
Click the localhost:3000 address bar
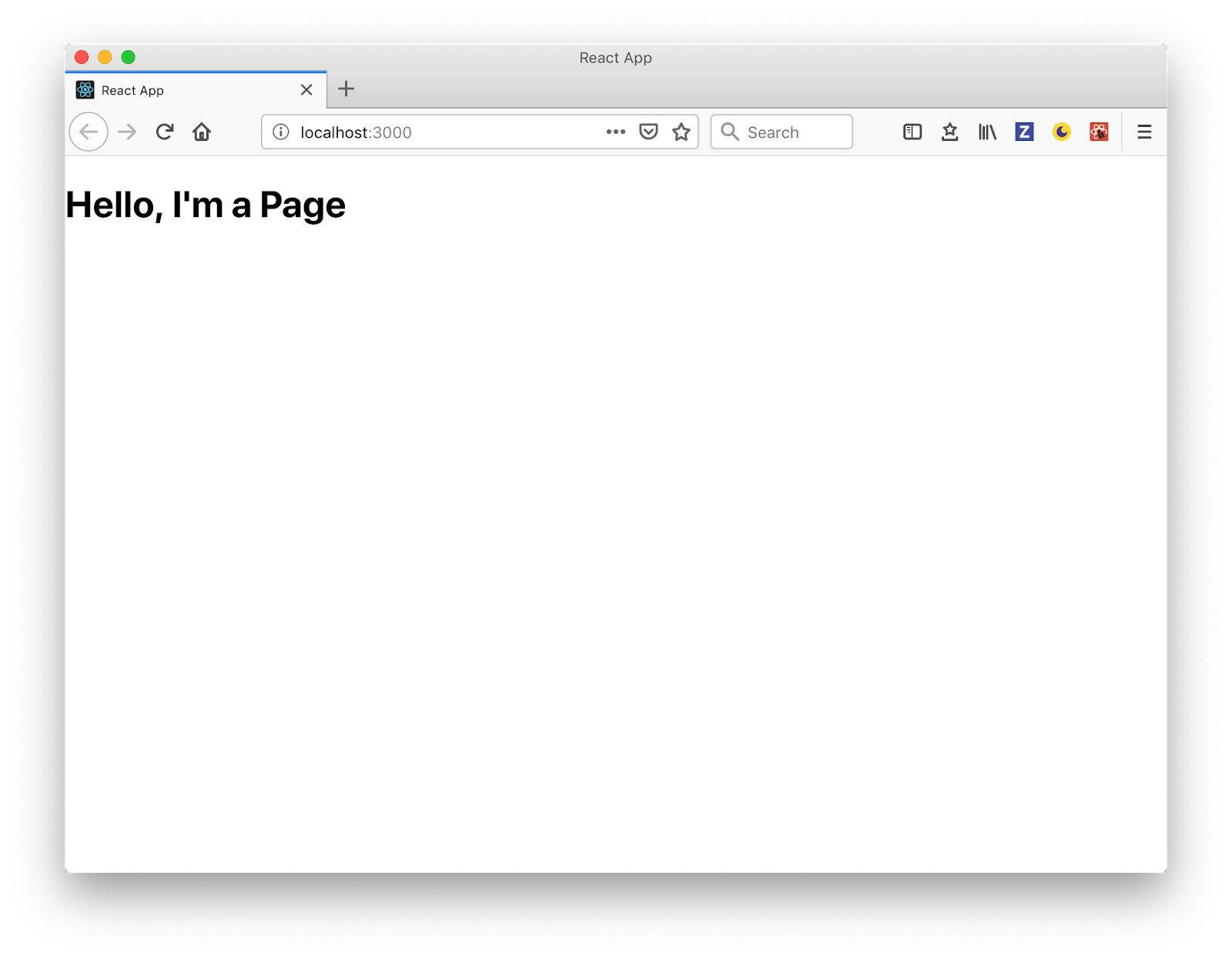[447, 132]
